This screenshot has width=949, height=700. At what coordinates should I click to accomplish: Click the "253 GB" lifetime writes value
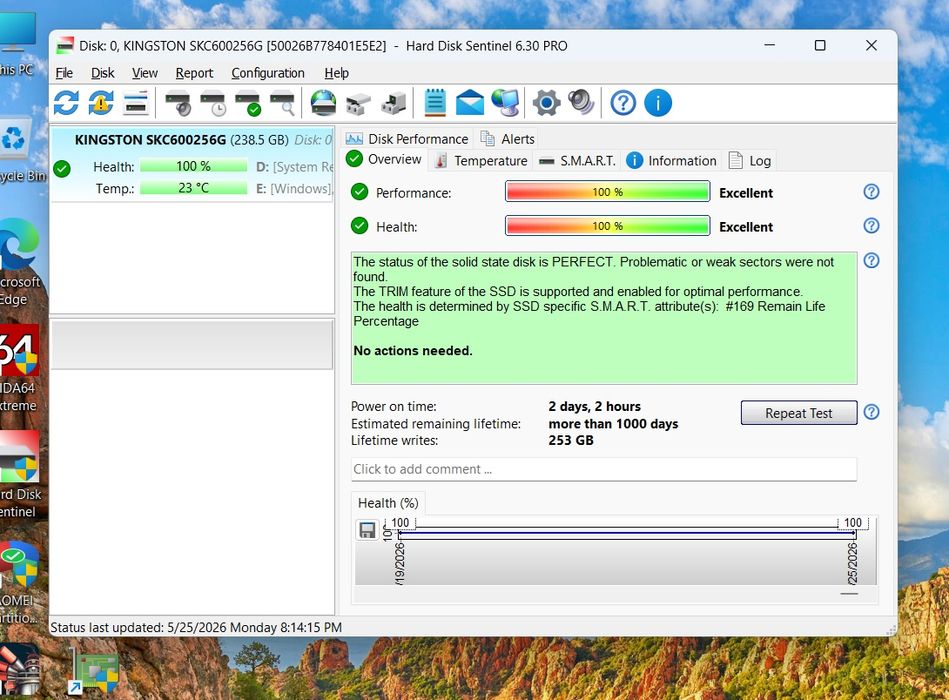click(x=571, y=440)
